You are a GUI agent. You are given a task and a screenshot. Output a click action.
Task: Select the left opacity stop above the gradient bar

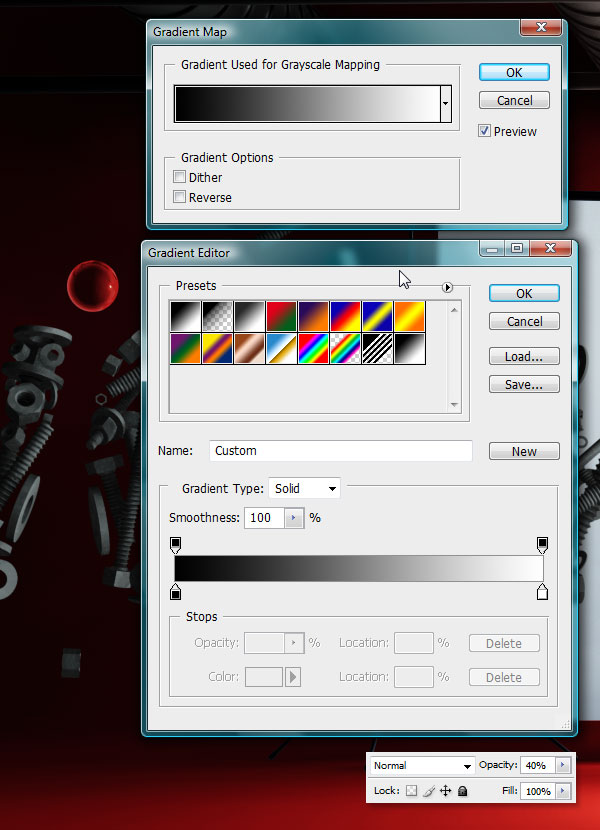175,545
